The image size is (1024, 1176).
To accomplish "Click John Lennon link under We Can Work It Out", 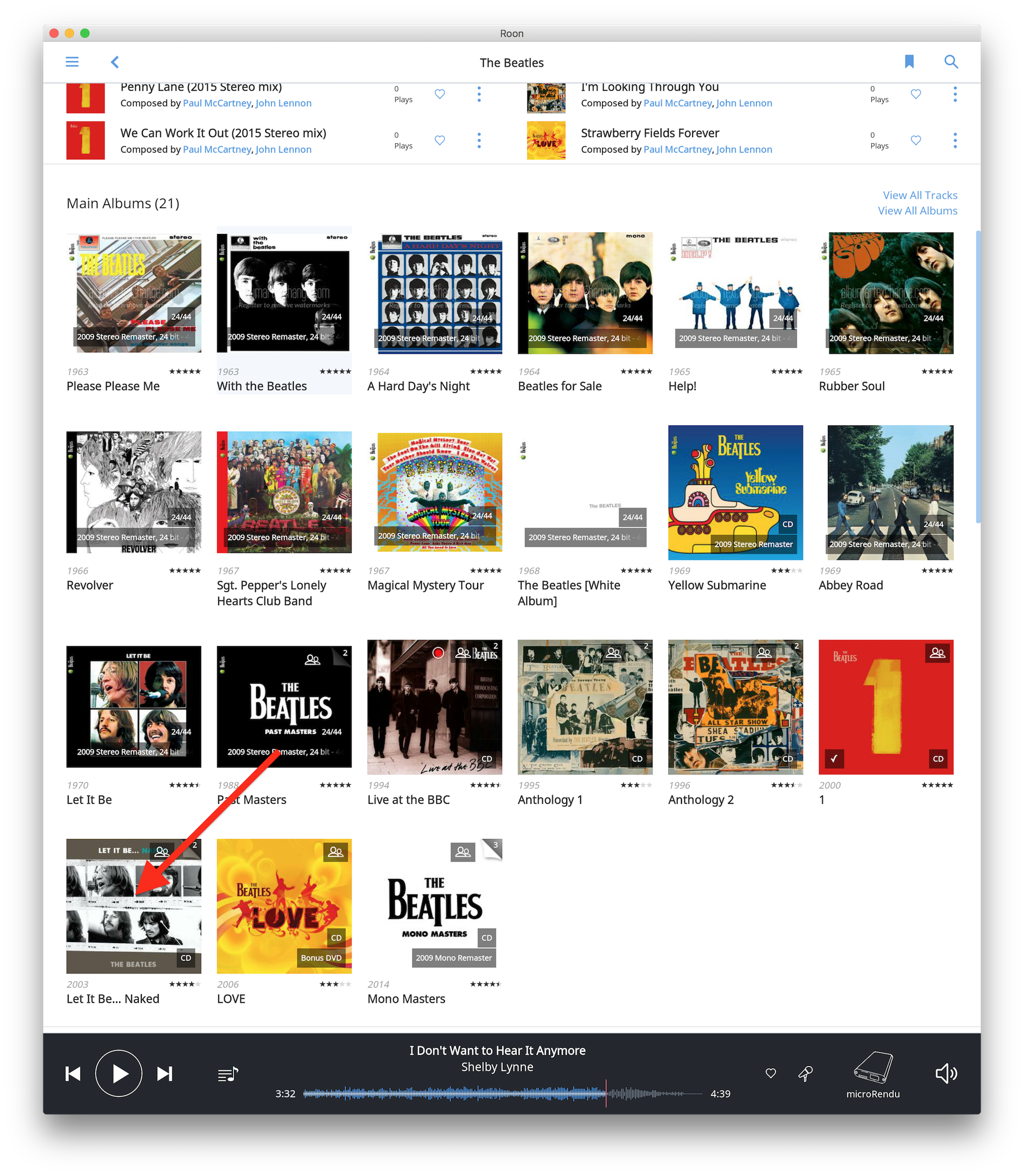I will [284, 149].
